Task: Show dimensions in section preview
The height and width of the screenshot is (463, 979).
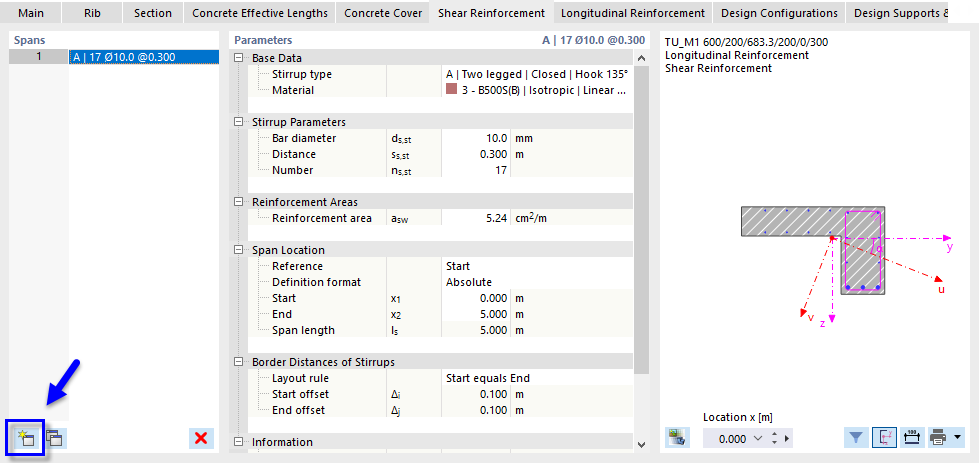Action: (x=911, y=437)
